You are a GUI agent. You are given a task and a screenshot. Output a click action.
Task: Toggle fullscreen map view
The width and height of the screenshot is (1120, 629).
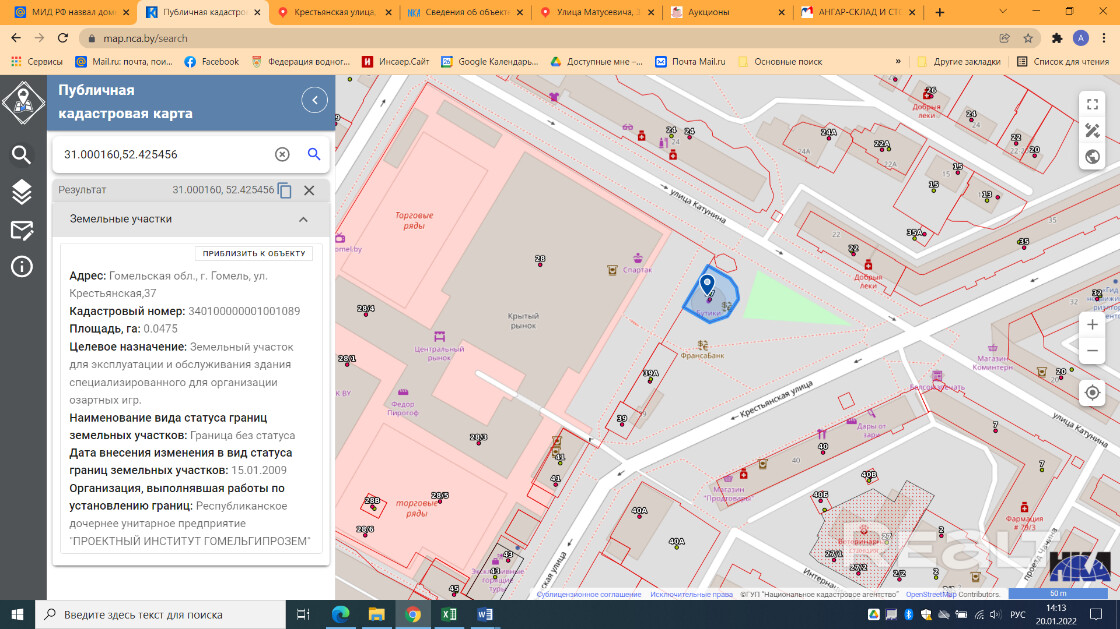(1092, 105)
